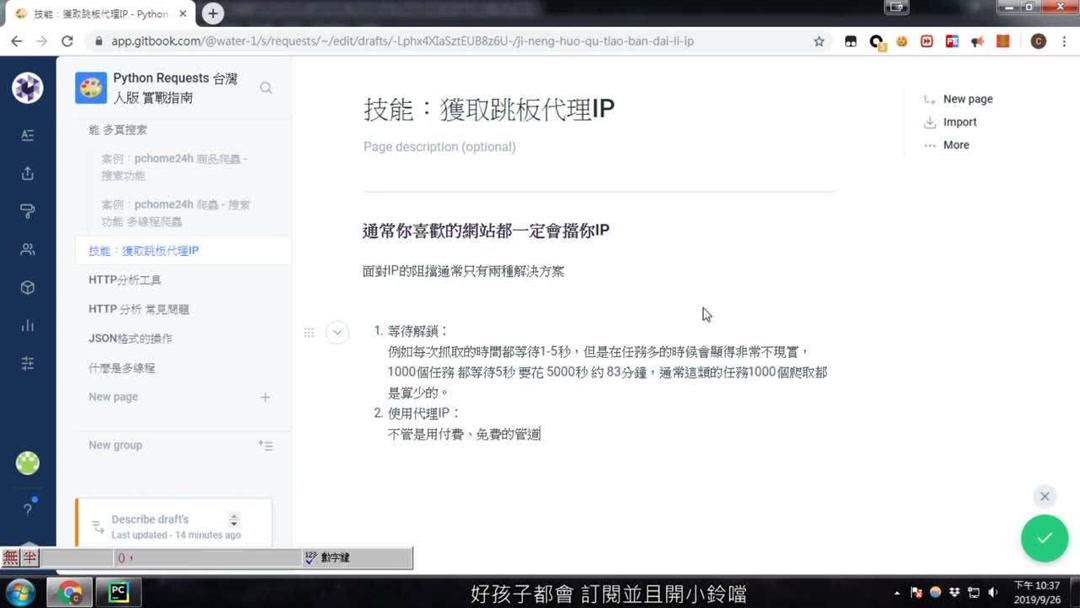Select the integrations cube icon

coord(27,287)
